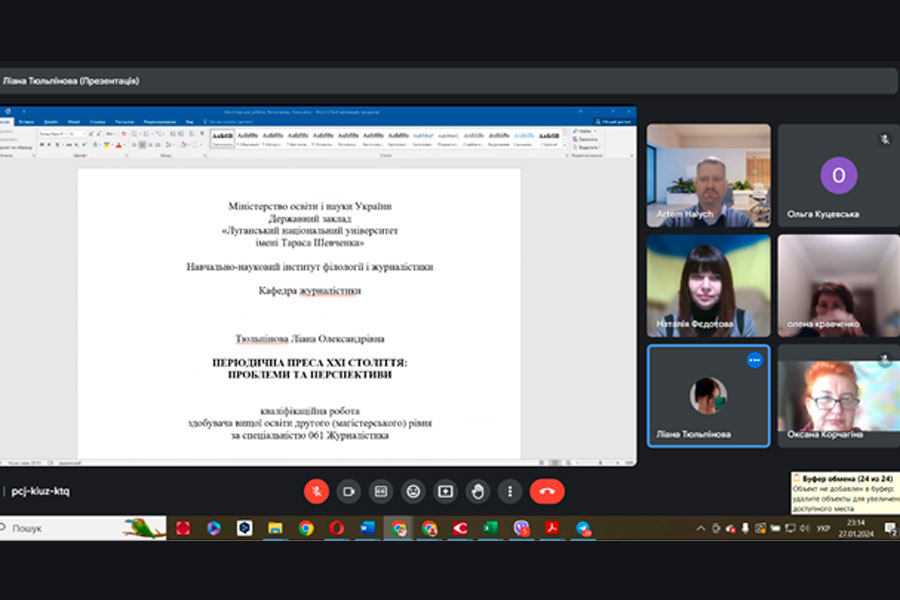Open the Рассылки tab in shared Word
This screenshot has height=600, width=900.
coord(125,122)
